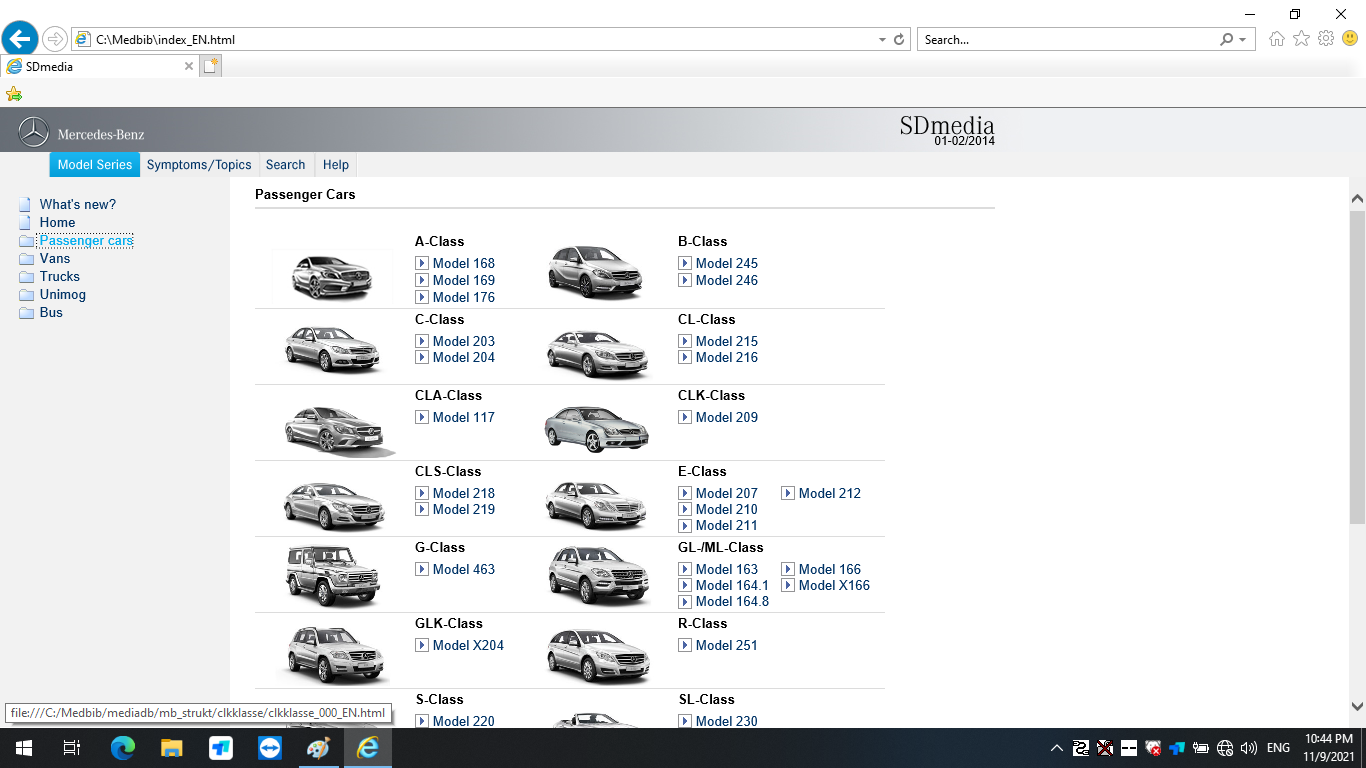Open TeamViewer from the taskbar
The width and height of the screenshot is (1366, 768).
(270, 748)
